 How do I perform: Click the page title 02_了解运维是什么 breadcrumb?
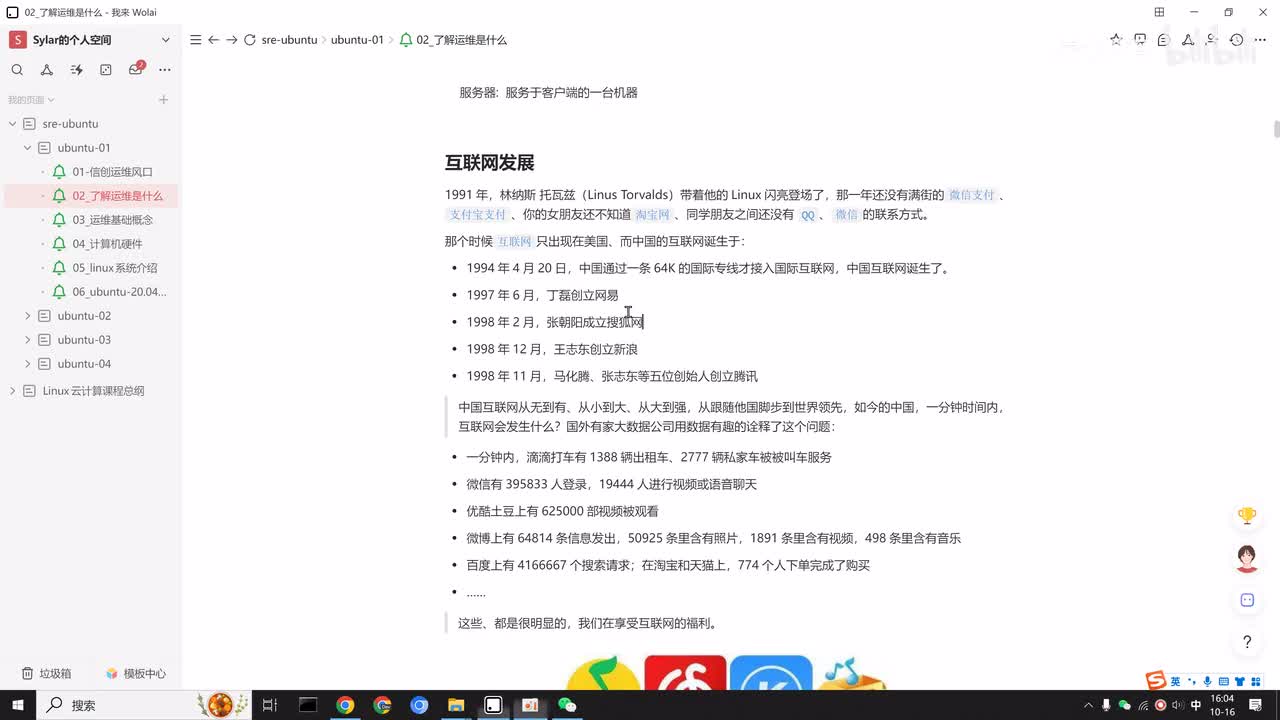[x=462, y=40]
